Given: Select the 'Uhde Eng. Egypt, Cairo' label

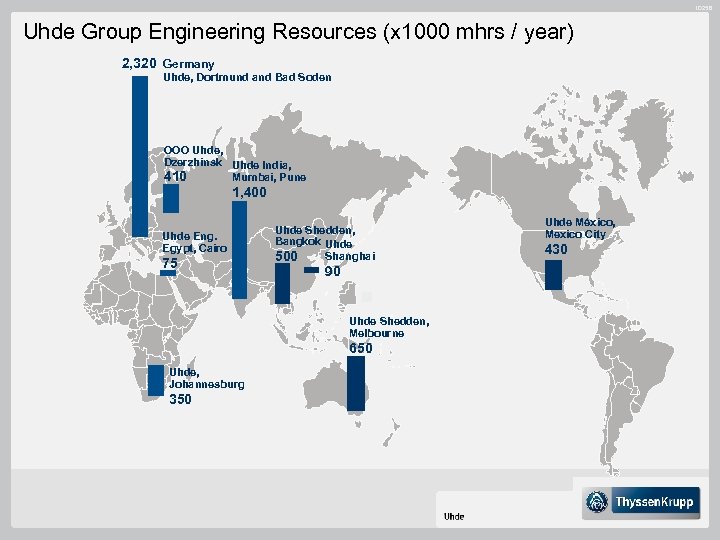Looking at the screenshot, I should coord(194,242).
